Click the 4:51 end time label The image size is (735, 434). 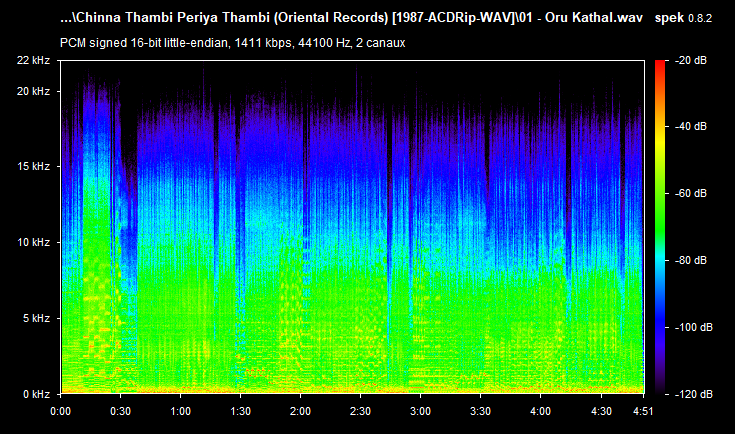tap(643, 412)
